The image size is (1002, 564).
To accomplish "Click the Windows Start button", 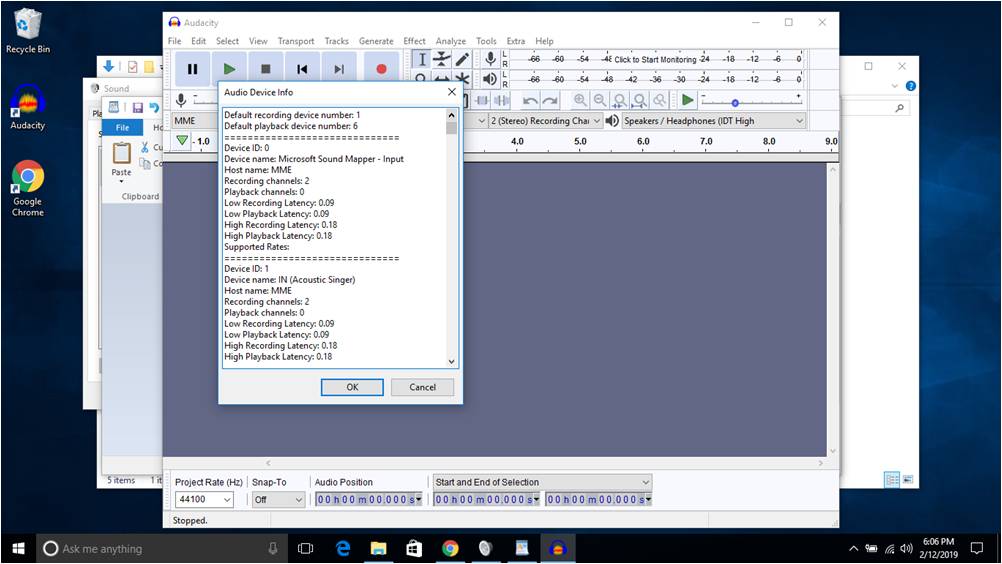I will 19,549.
